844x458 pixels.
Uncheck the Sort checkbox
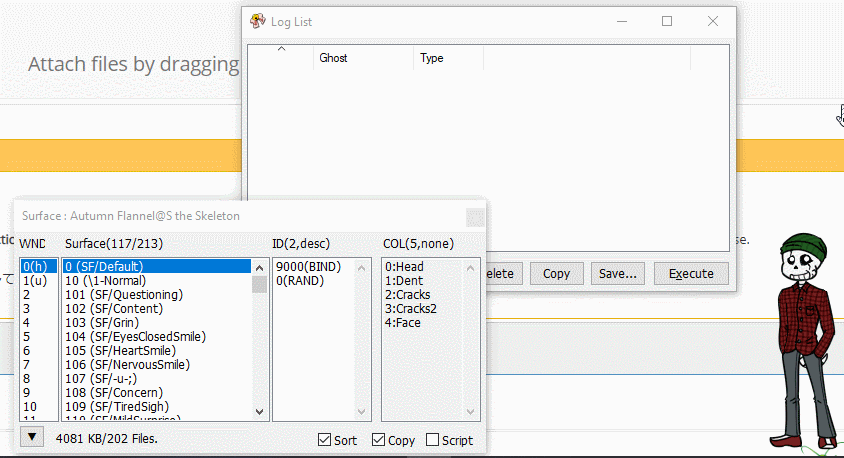pos(325,440)
